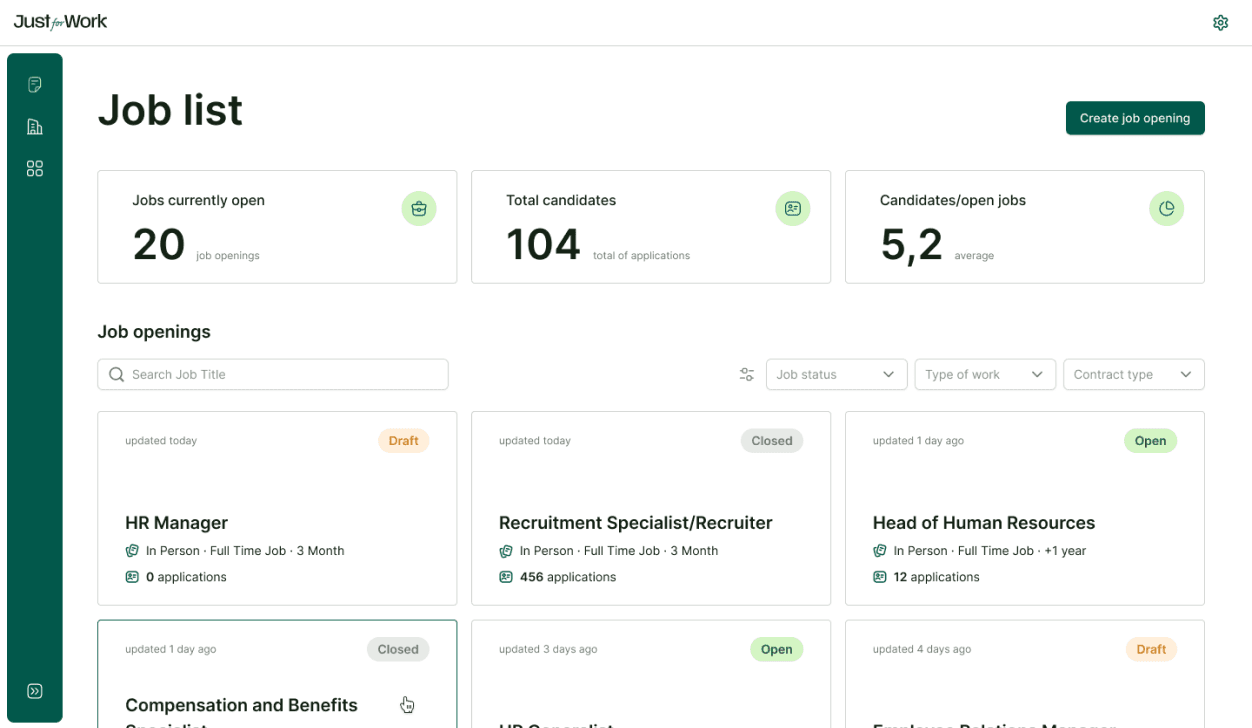Click the JustforWork logo
The height and width of the screenshot is (728, 1252).
[61, 22]
